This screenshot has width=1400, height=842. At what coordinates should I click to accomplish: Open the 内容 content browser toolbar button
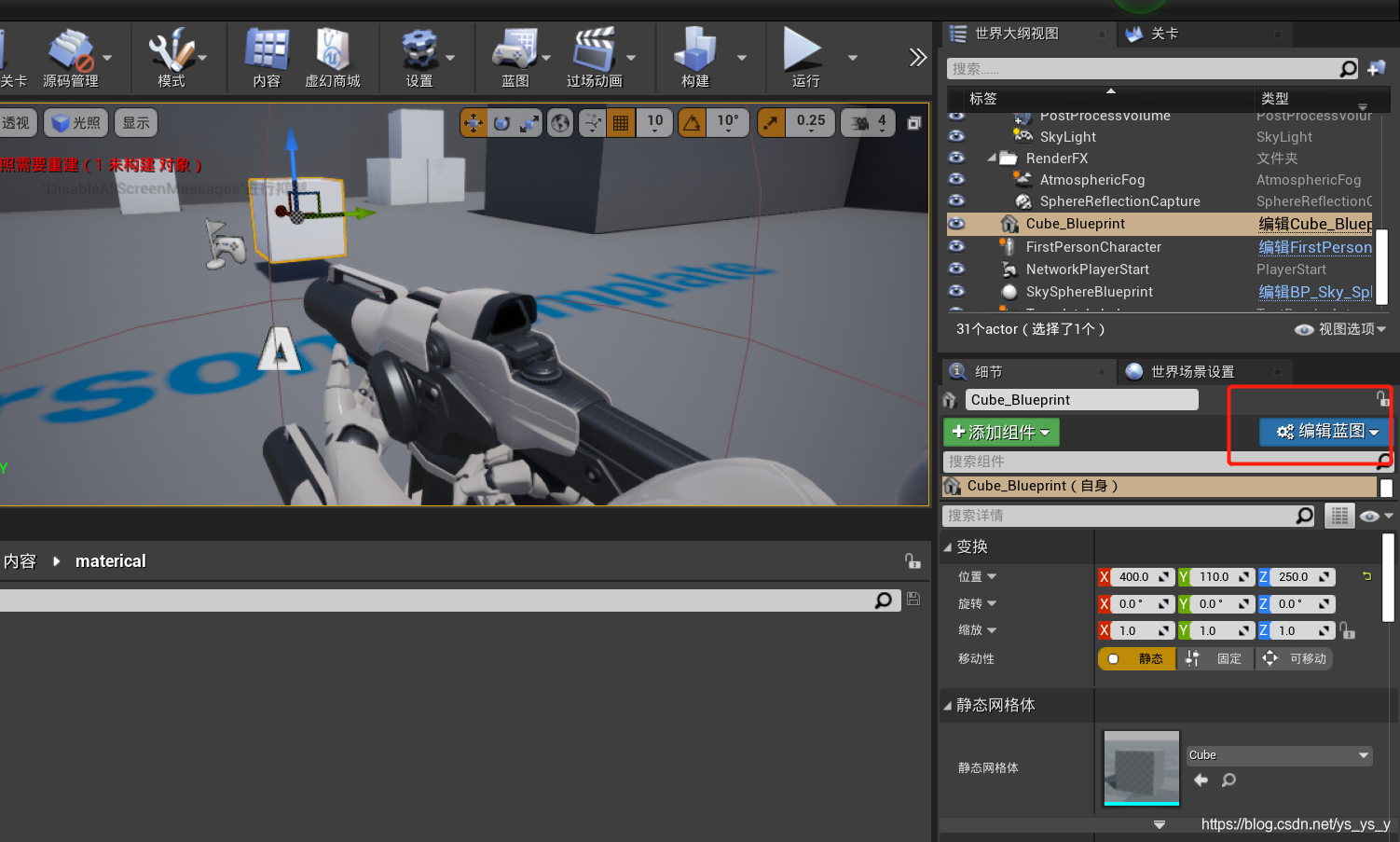tap(267, 58)
